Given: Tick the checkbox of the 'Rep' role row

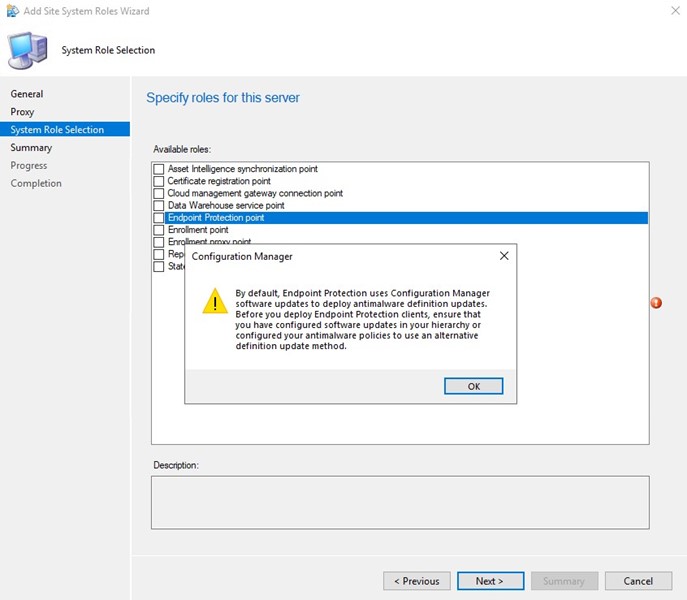Looking at the screenshot, I should point(159,254).
